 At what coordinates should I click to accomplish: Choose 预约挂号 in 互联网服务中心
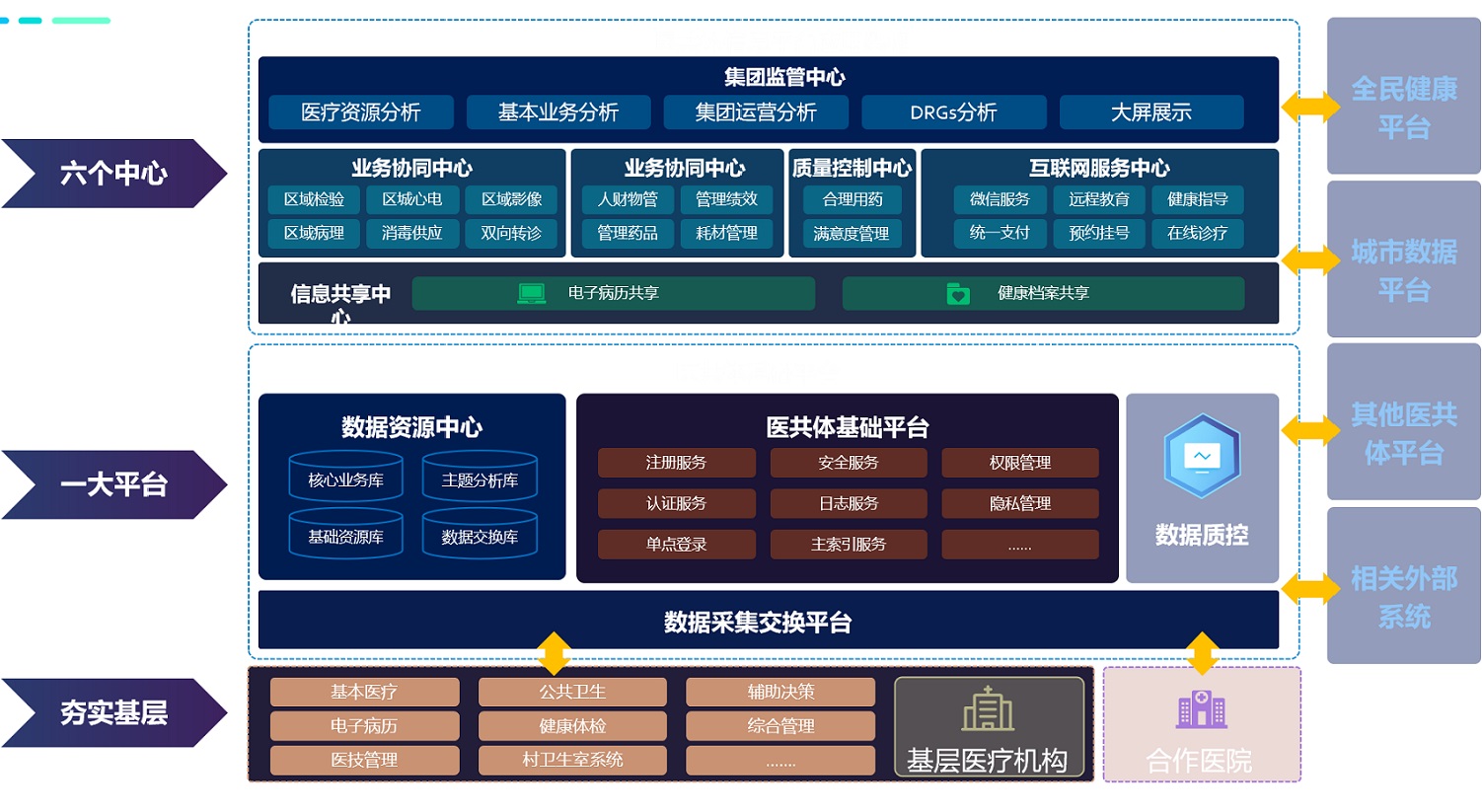coord(1098,233)
